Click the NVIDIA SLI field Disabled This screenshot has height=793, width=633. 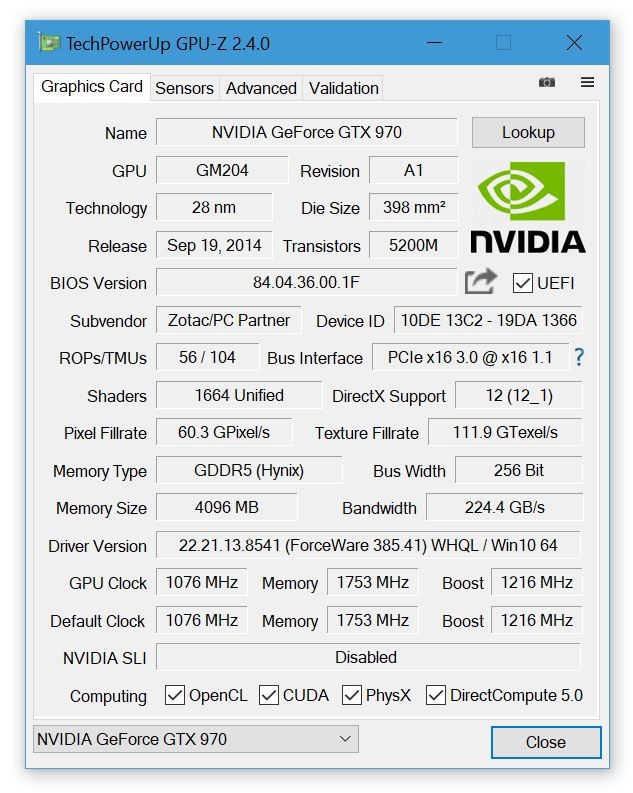click(368, 657)
